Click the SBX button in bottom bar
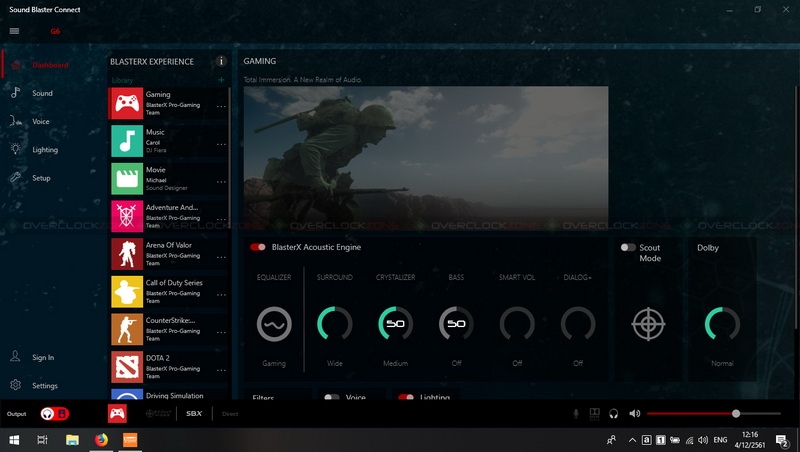 click(194, 414)
